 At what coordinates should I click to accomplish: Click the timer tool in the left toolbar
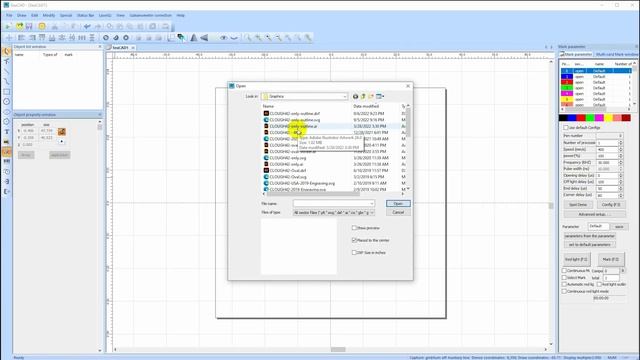click(x=7, y=172)
